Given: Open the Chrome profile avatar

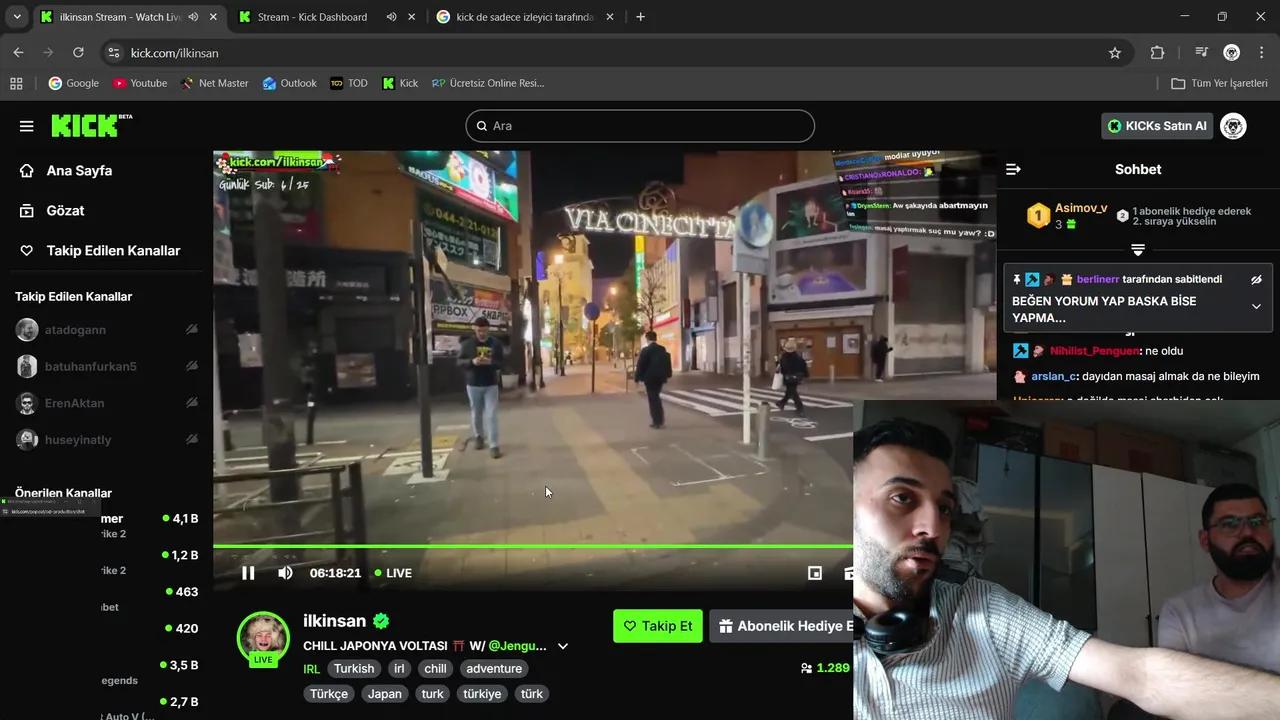Looking at the screenshot, I should 1232,53.
